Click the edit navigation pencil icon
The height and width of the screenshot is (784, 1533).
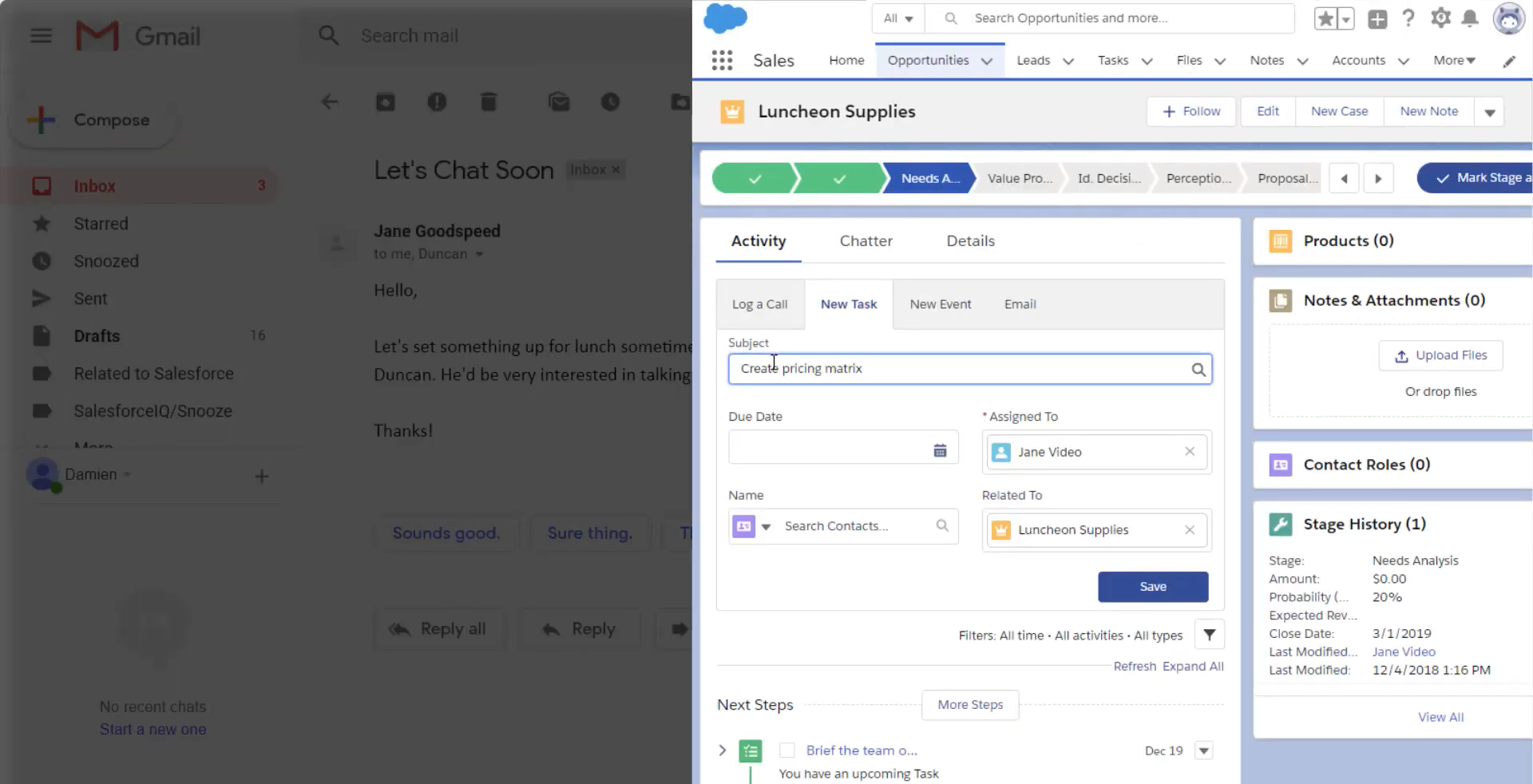point(1509,61)
